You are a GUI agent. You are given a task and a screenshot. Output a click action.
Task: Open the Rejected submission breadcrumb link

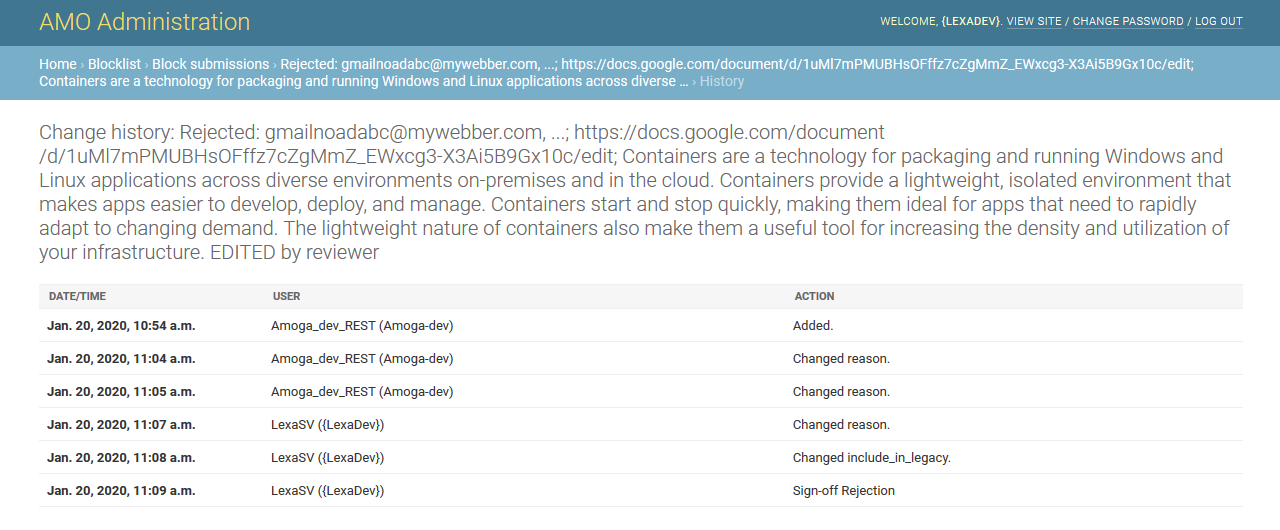616,72
